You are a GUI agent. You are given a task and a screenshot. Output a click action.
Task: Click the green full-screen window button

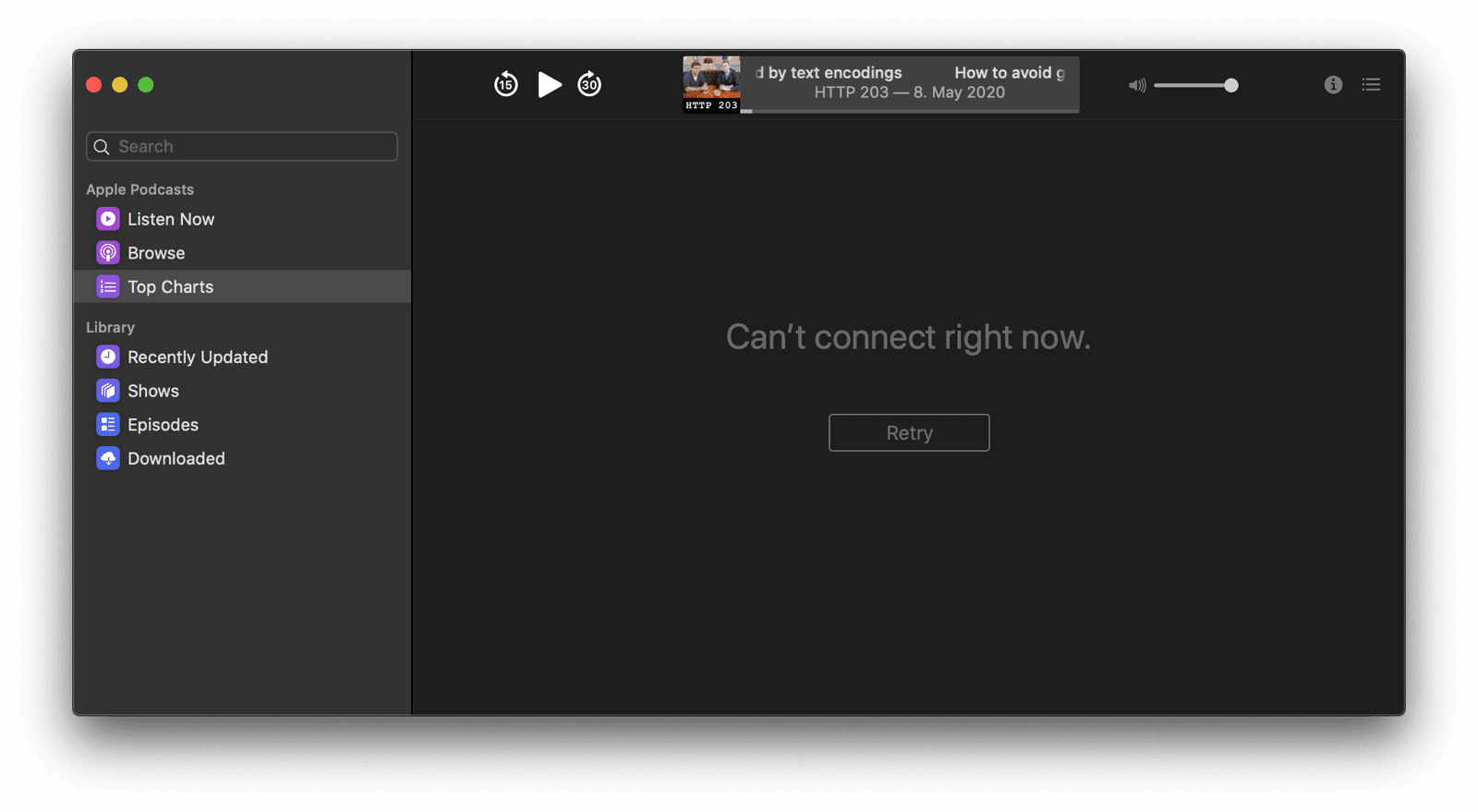[x=146, y=85]
